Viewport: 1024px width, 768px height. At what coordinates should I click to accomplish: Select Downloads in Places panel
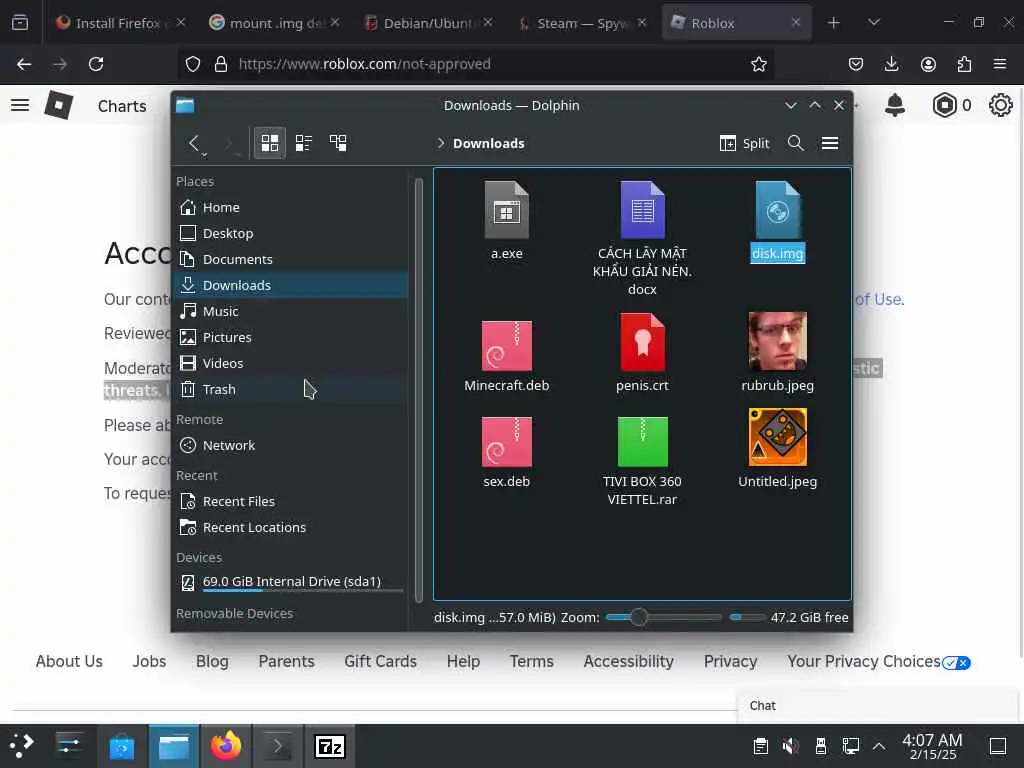291,285
